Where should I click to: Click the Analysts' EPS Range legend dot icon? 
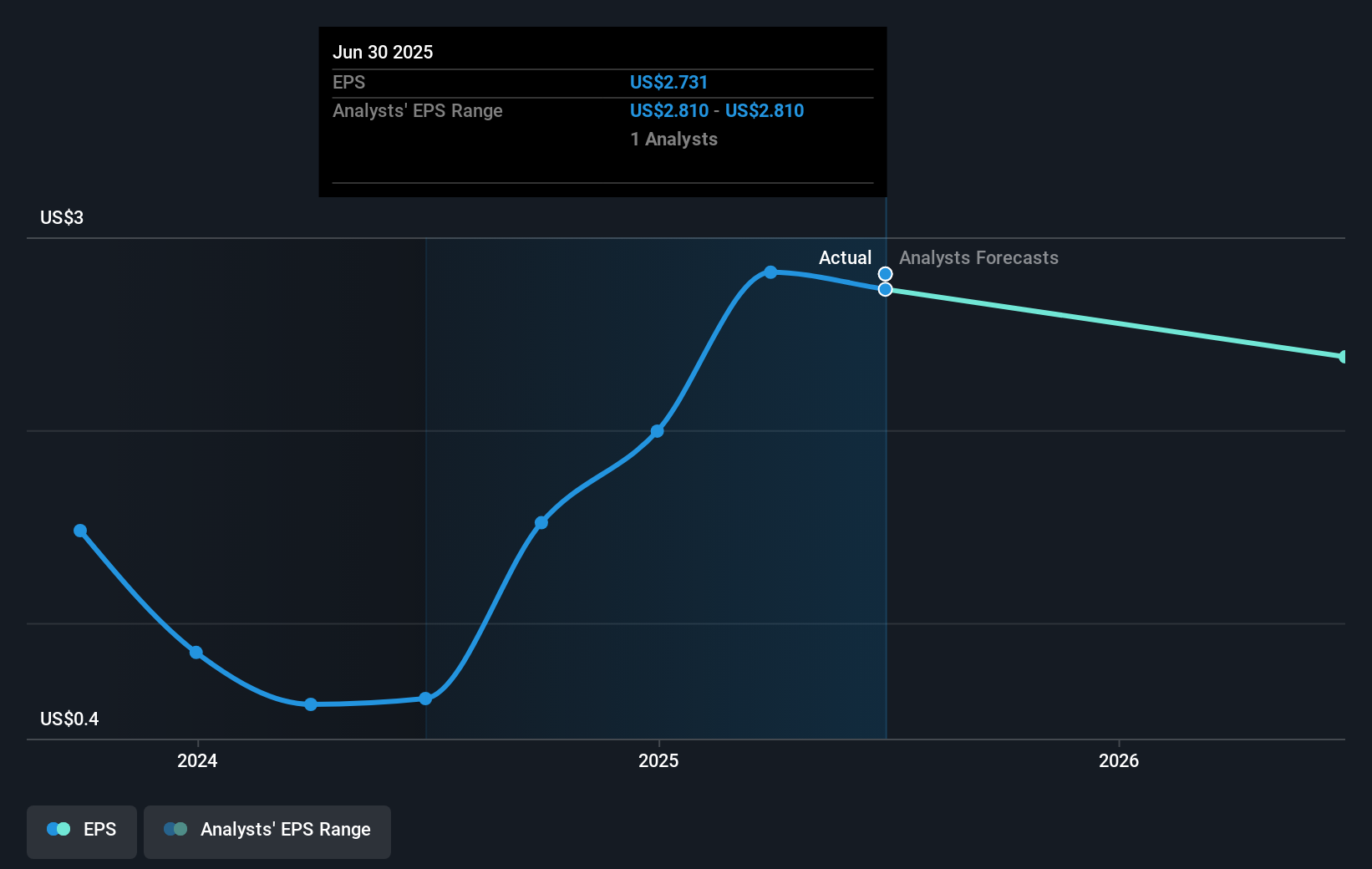coord(175,829)
